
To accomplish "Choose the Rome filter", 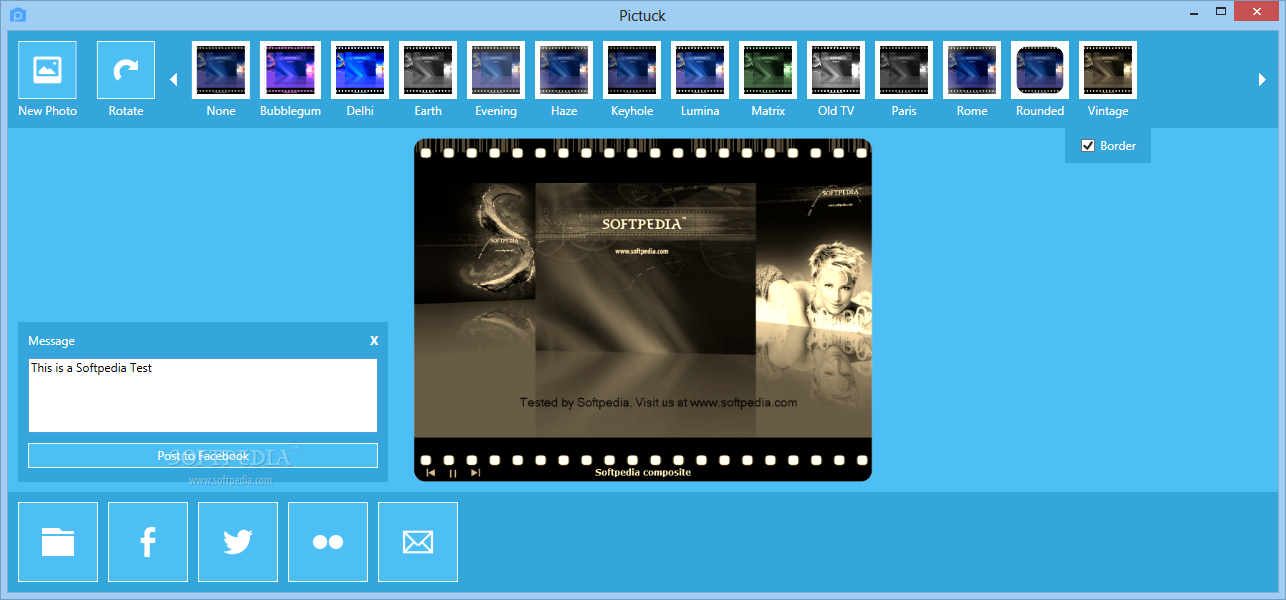I will pyautogui.click(x=972, y=70).
